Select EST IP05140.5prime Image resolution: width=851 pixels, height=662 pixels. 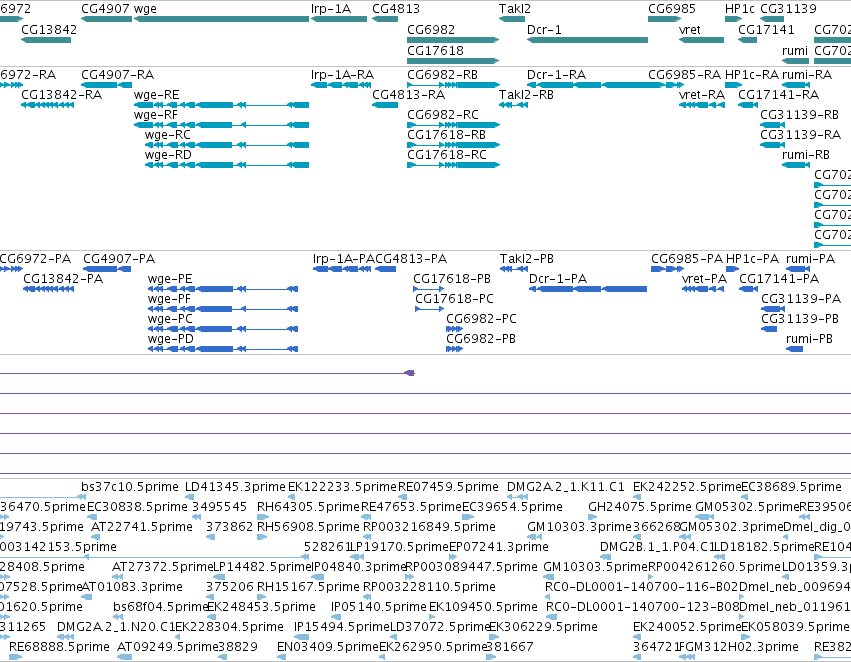point(378,607)
